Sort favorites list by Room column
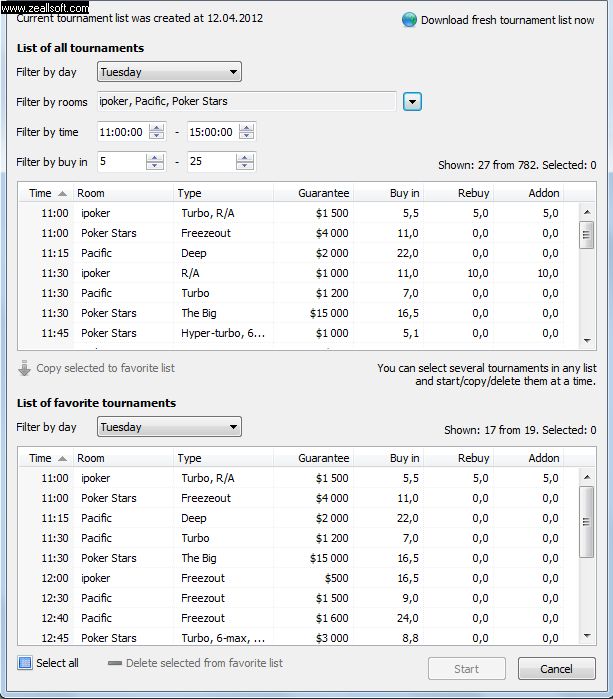613x699 pixels. (123, 458)
